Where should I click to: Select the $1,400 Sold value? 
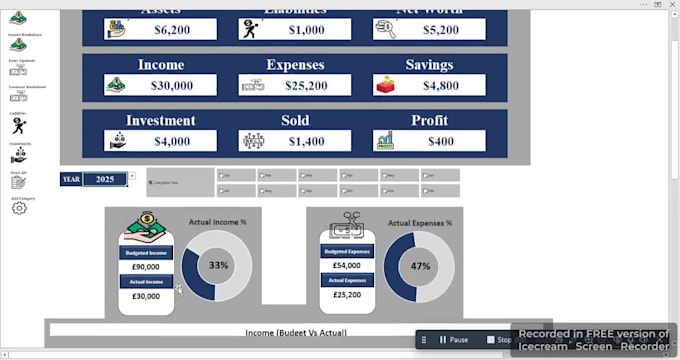point(306,141)
